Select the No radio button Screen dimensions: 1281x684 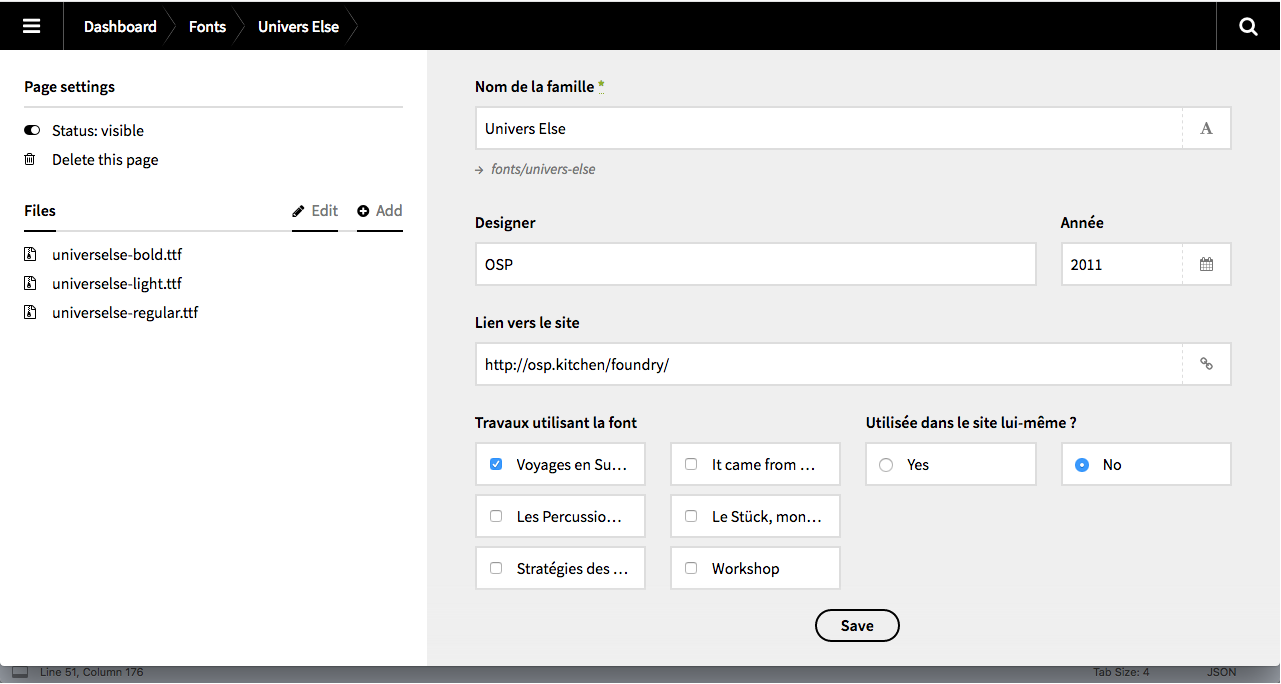tap(1081, 465)
